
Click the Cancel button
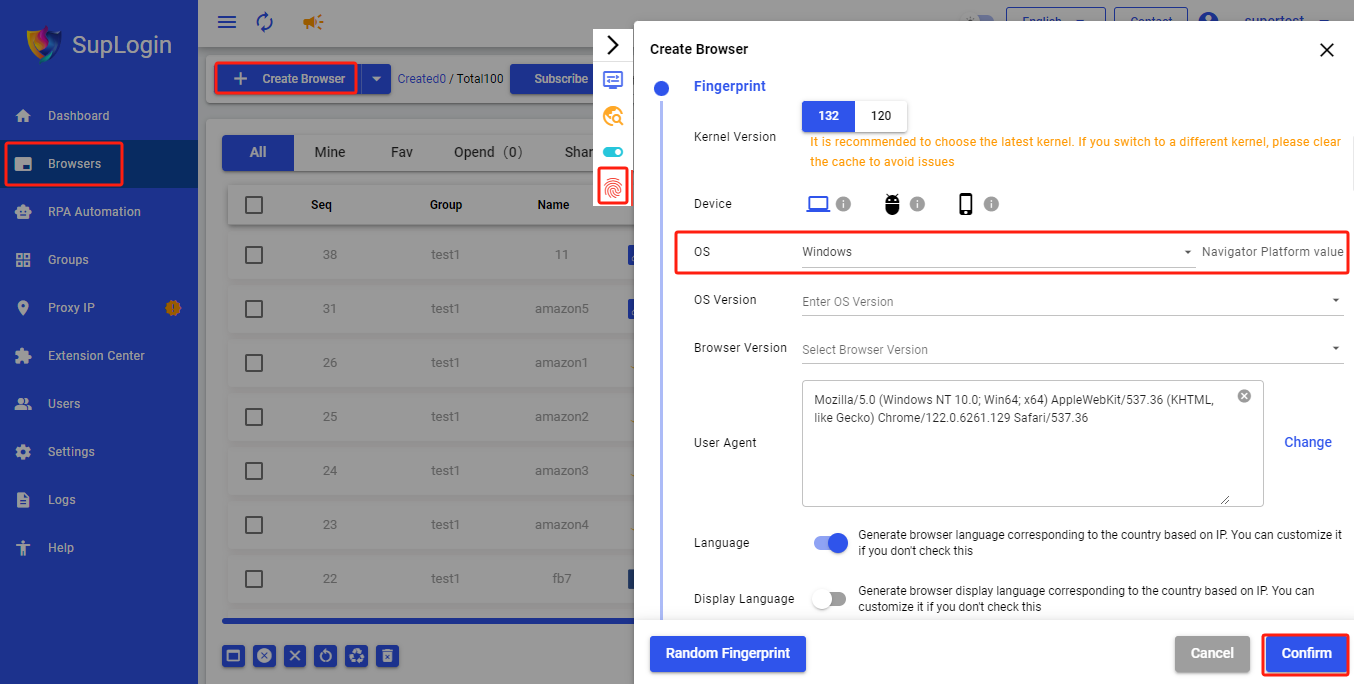coord(1212,653)
